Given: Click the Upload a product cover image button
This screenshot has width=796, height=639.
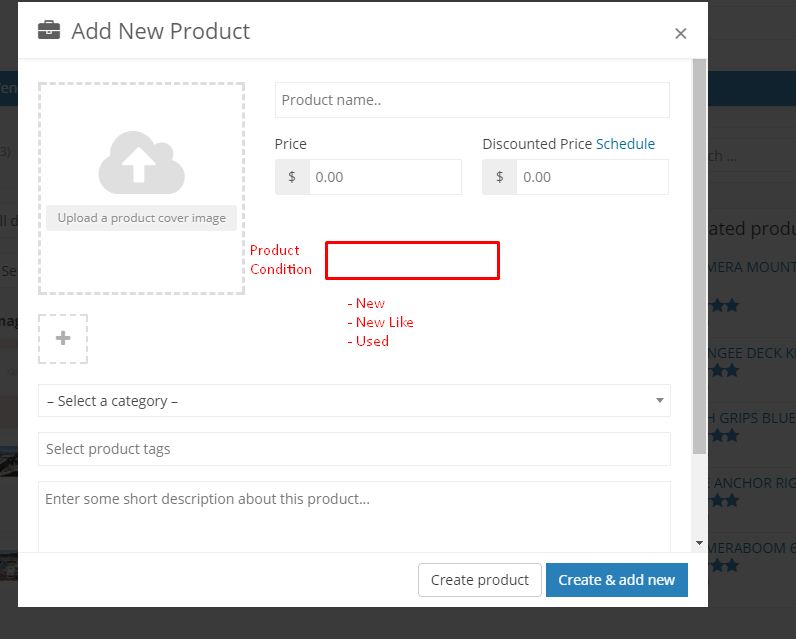Looking at the screenshot, I should pyautogui.click(x=141, y=218).
